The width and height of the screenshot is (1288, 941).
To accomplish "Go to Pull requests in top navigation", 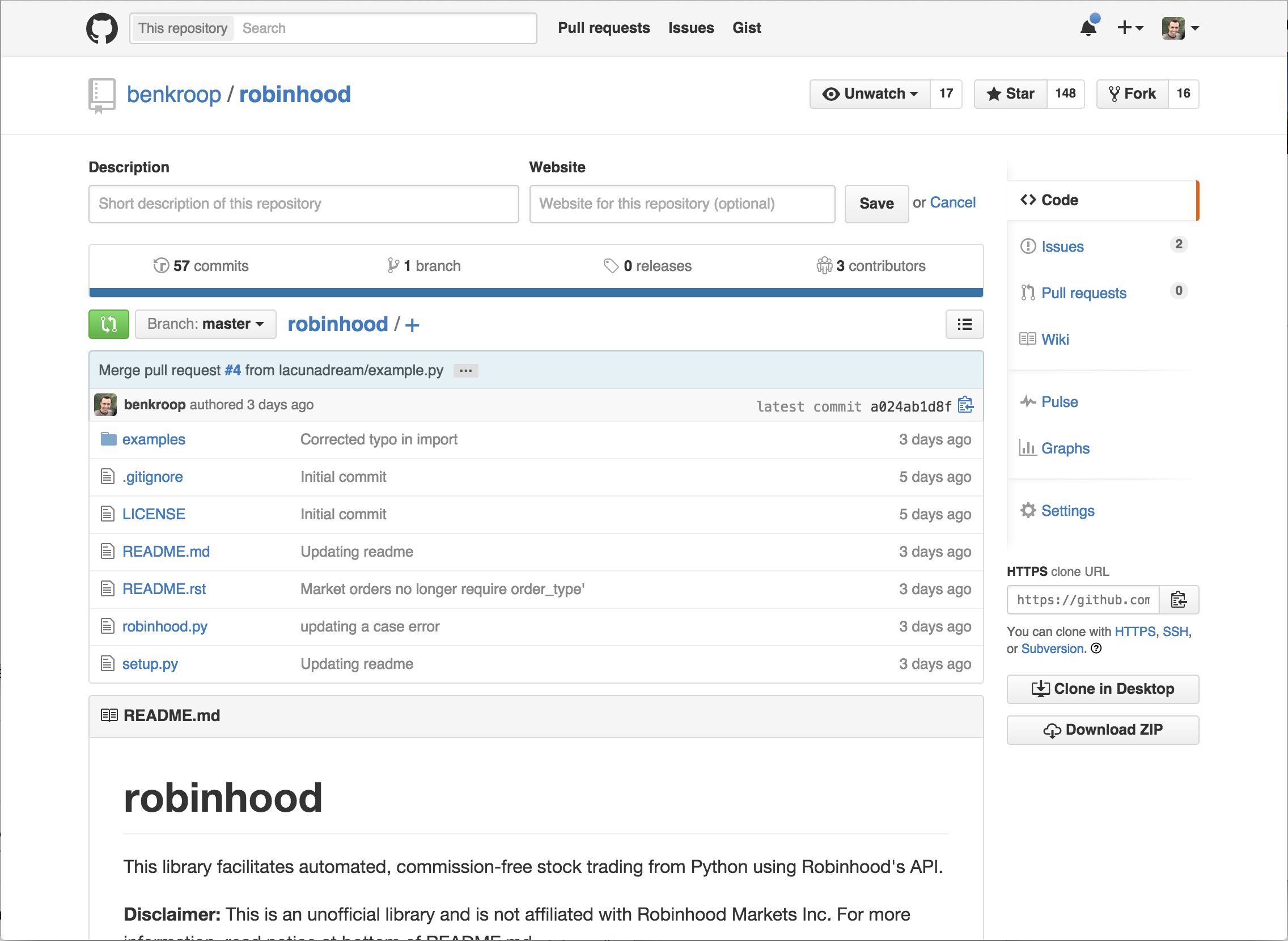I will point(603,28).
